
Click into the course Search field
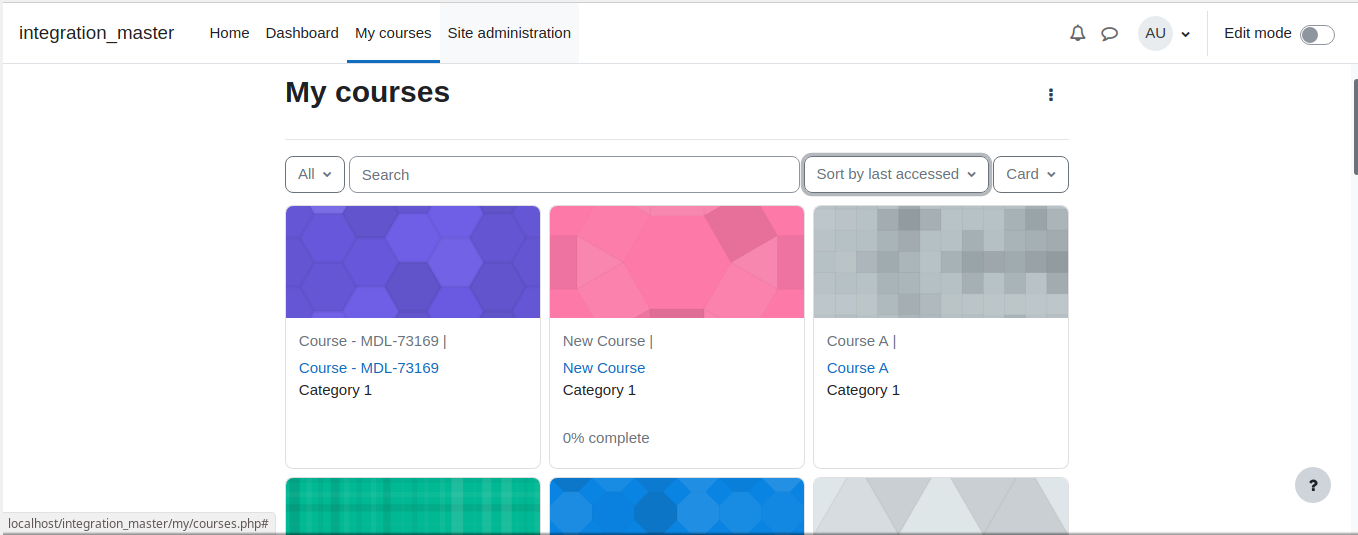[574, 174]
